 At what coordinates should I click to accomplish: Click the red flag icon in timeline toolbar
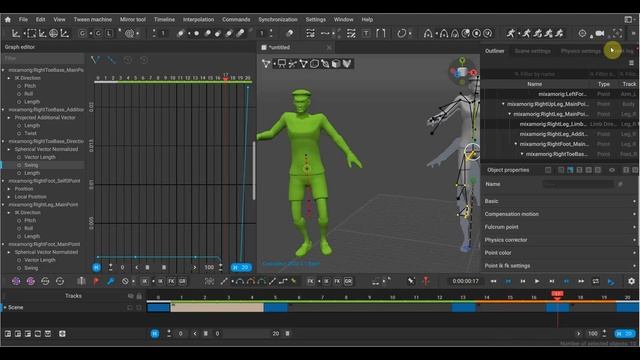point(96,281)
